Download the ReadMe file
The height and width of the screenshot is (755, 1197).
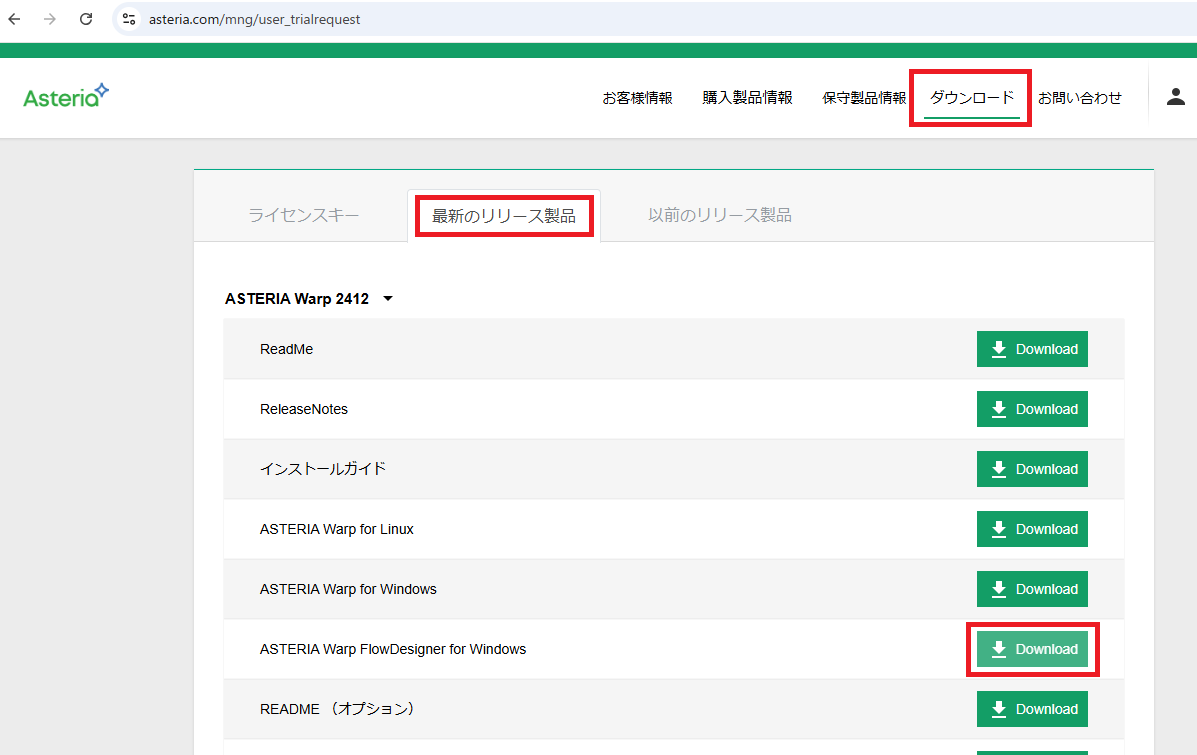[1032, 349]
